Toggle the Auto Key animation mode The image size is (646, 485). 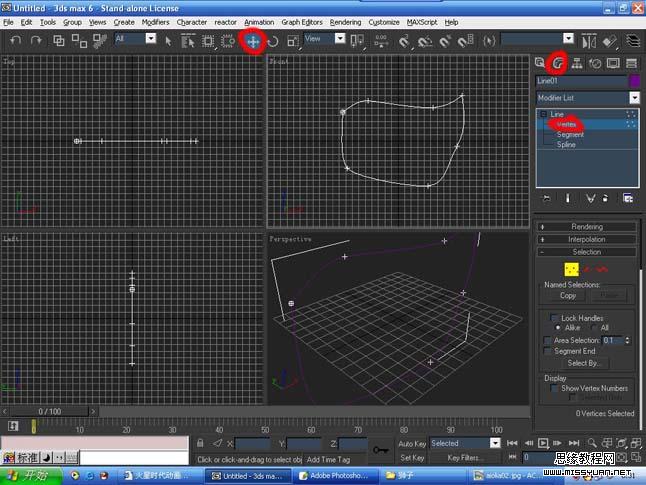click(412, 443)
